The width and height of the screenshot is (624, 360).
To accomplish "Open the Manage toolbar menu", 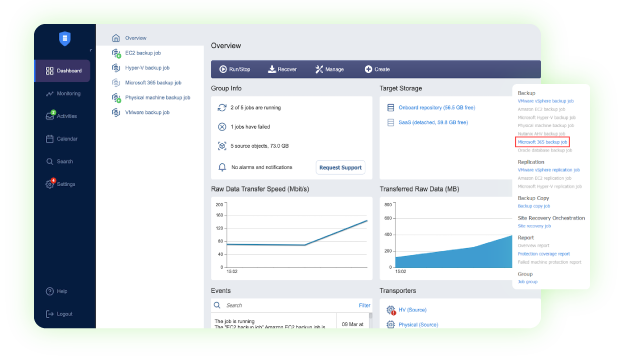I will click(330, 69).
